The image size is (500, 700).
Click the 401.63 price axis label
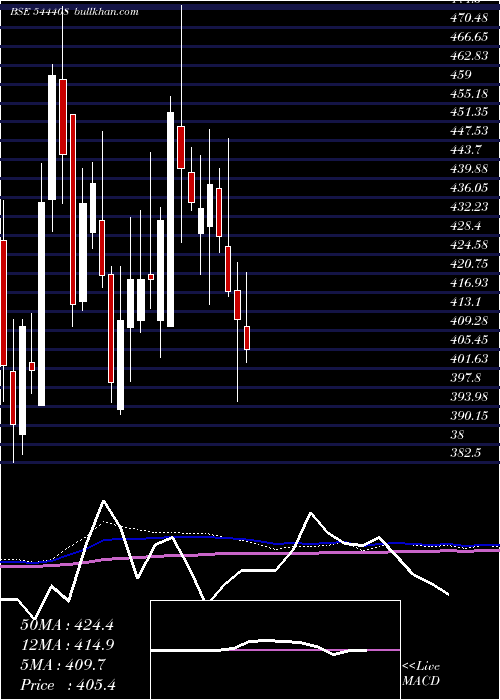coord(469,359)
